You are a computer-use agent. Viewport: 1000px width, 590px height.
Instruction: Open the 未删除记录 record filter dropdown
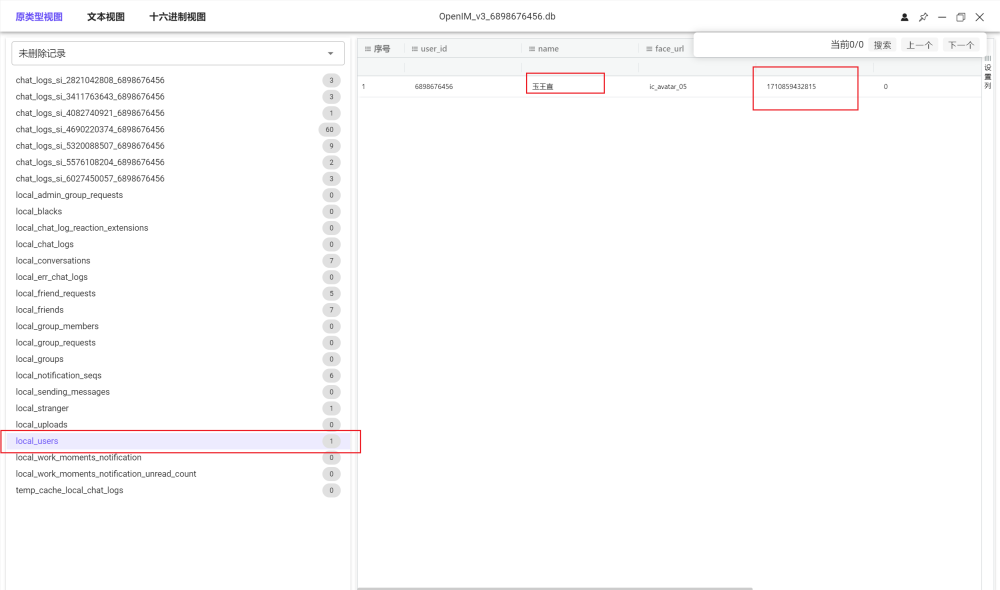coord(177,53)
